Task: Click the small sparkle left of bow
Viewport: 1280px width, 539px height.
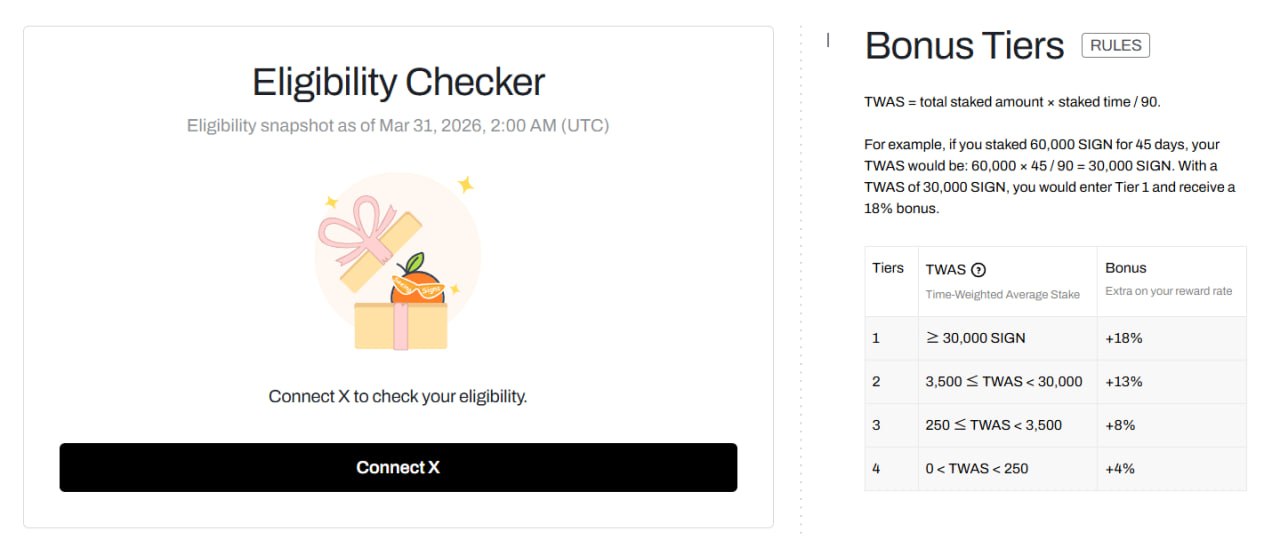Action: click(331, 202)
